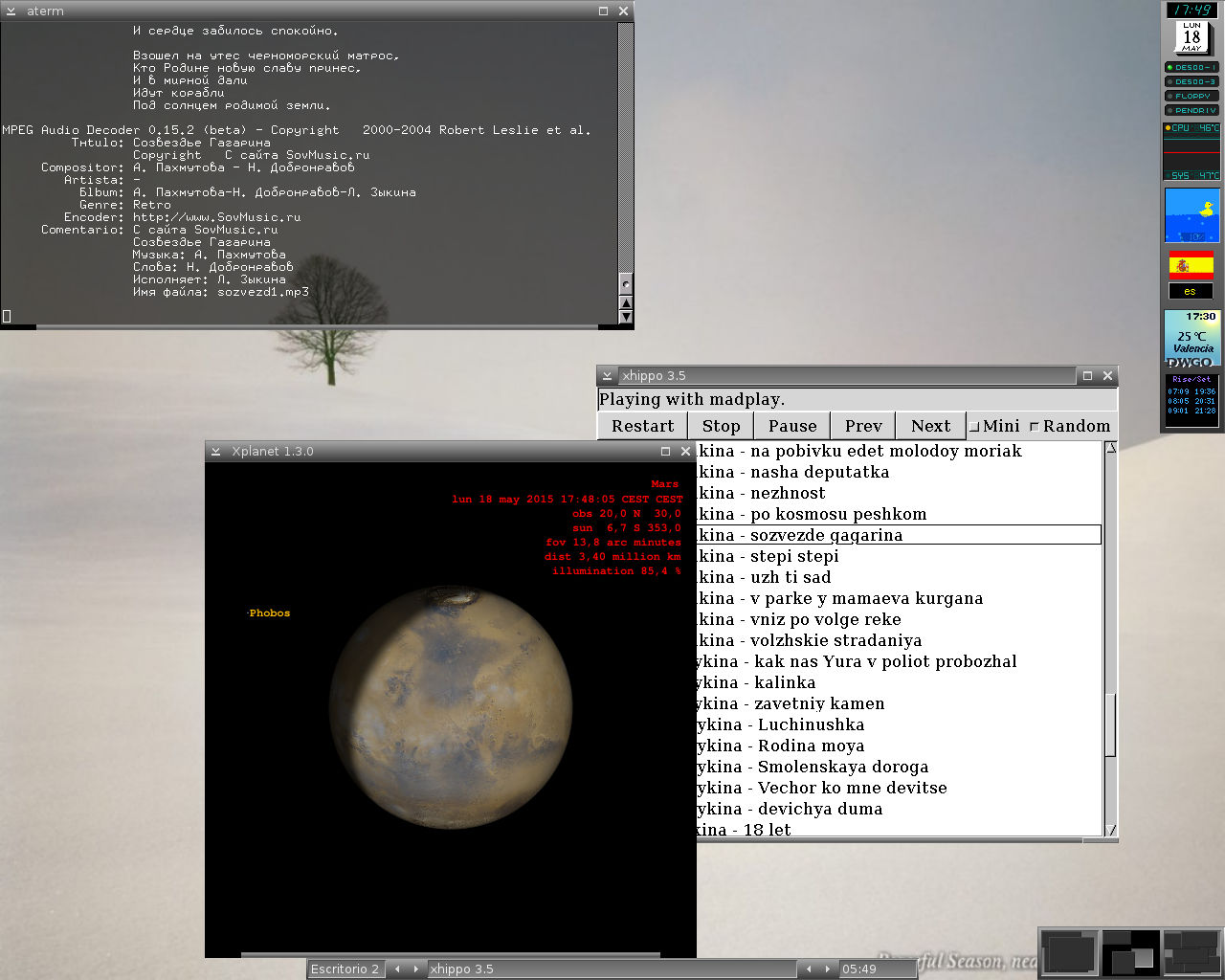1225x980 pixels.
Task: Open the digital clock dockapp
Action: coord(1192,11)
